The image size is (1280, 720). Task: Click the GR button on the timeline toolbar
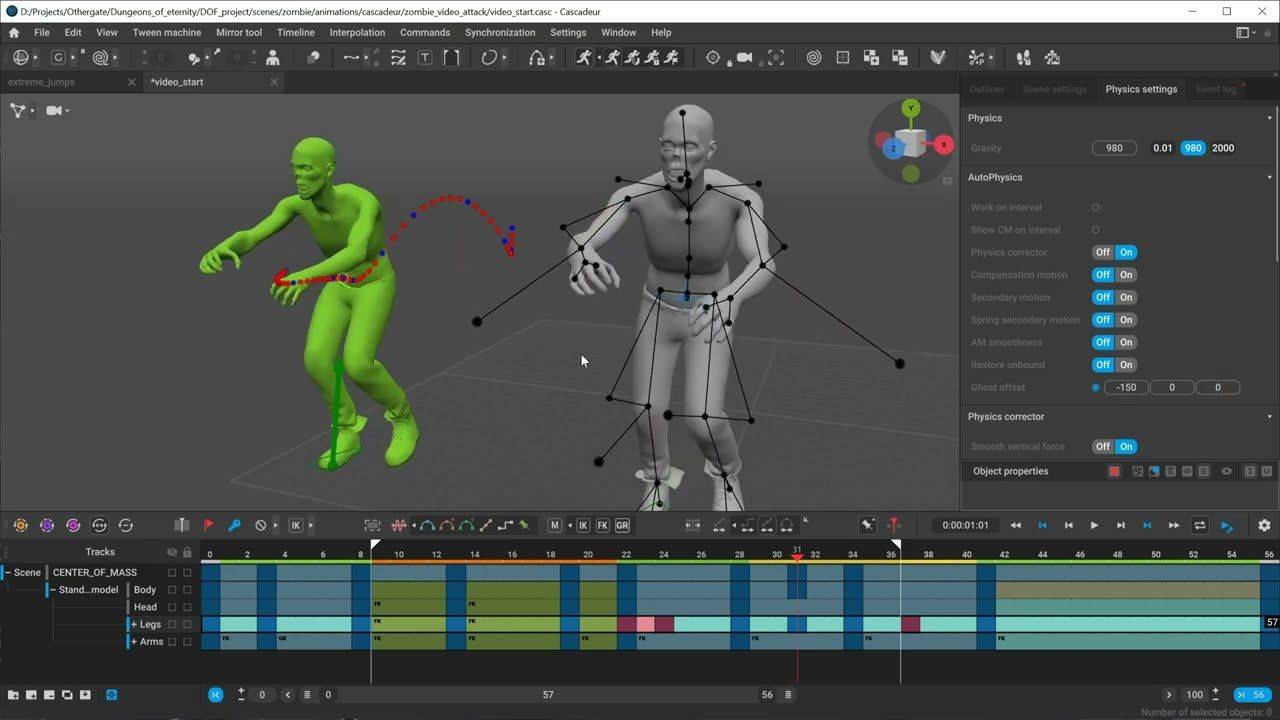click(622, 525)
